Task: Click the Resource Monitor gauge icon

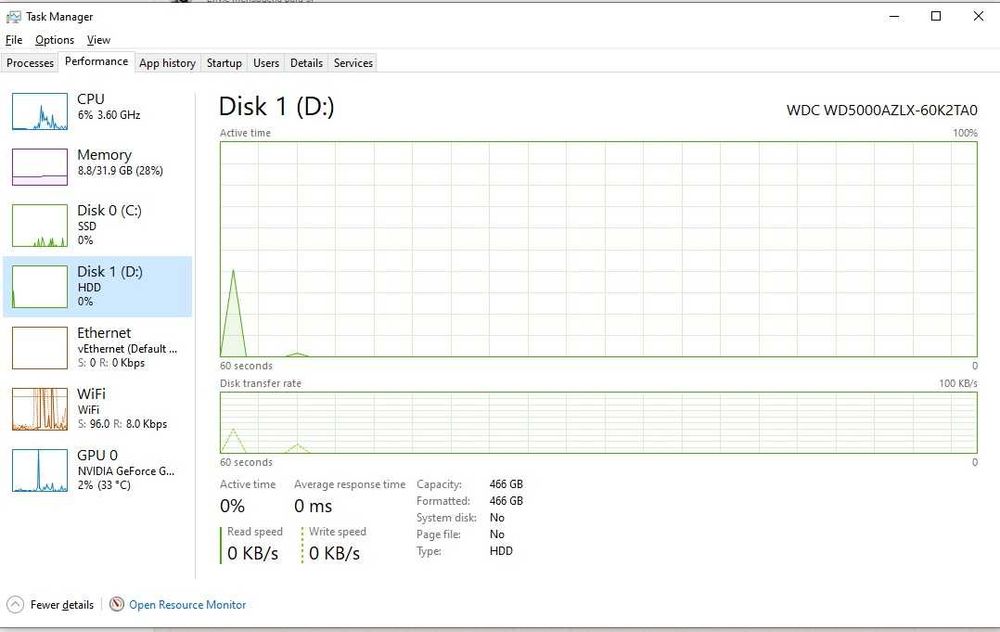Action: click(117, 604)
